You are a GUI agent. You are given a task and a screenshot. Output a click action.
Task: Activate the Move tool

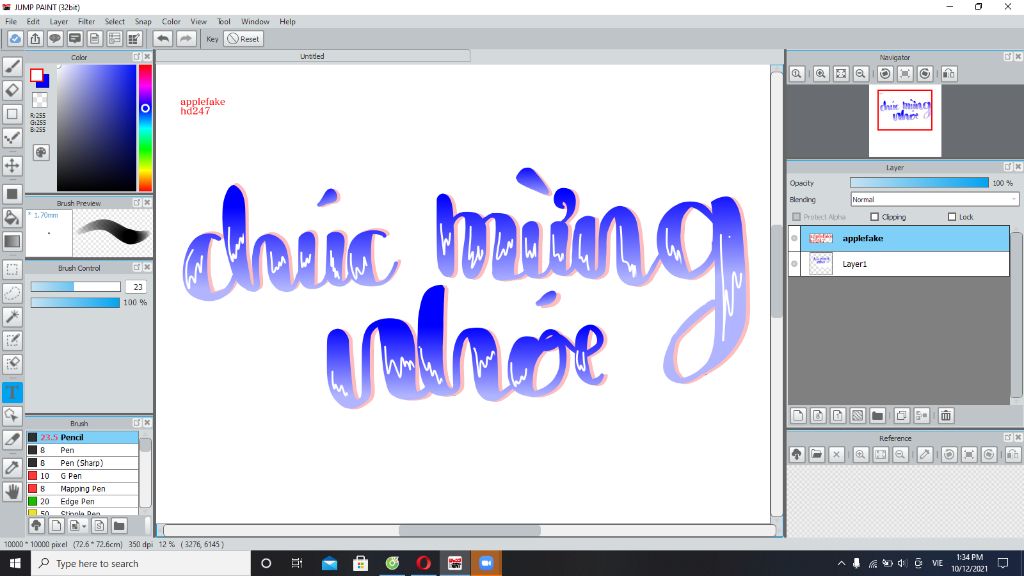point(12,165)
